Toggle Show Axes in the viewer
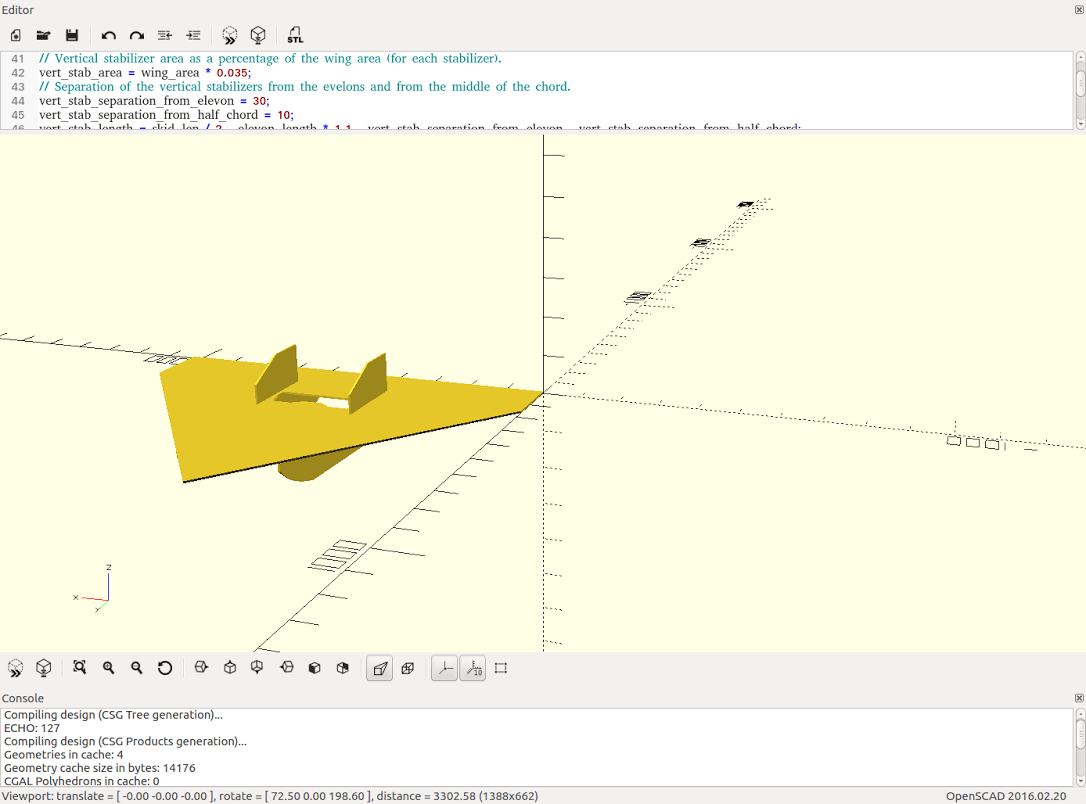The image size is (1086, 804). (x=445, y=668)
